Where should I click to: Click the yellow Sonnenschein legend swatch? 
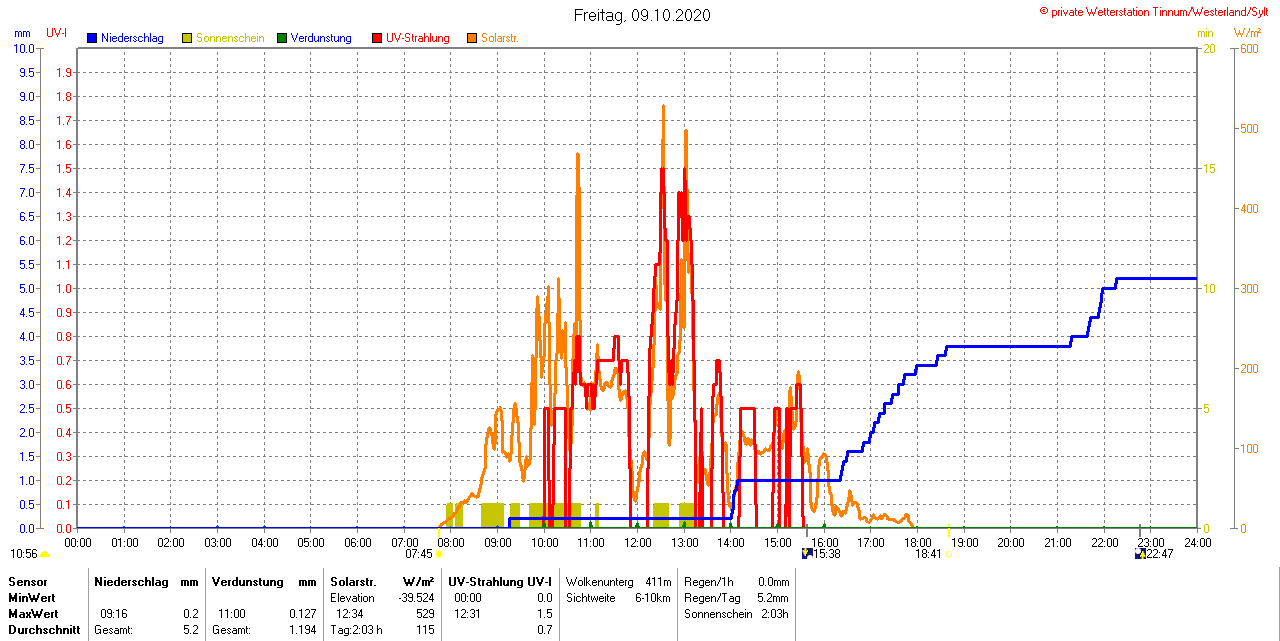coord(187,38)
